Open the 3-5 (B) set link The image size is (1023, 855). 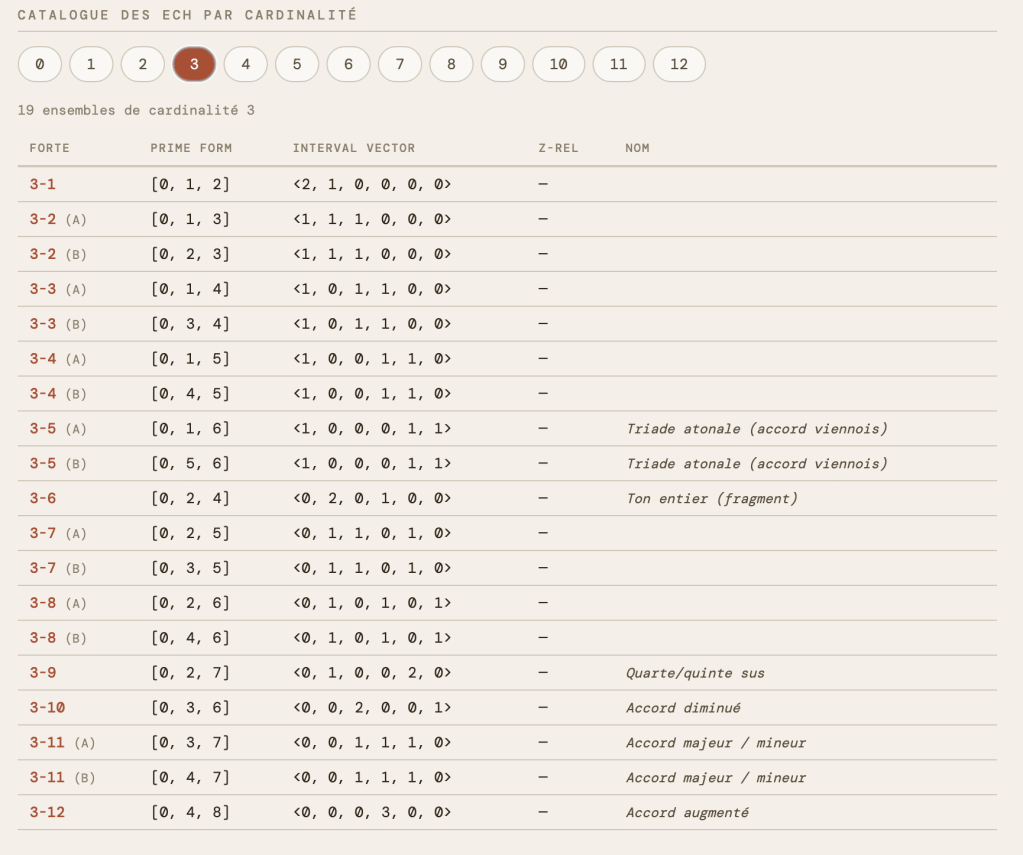point(43,463)
